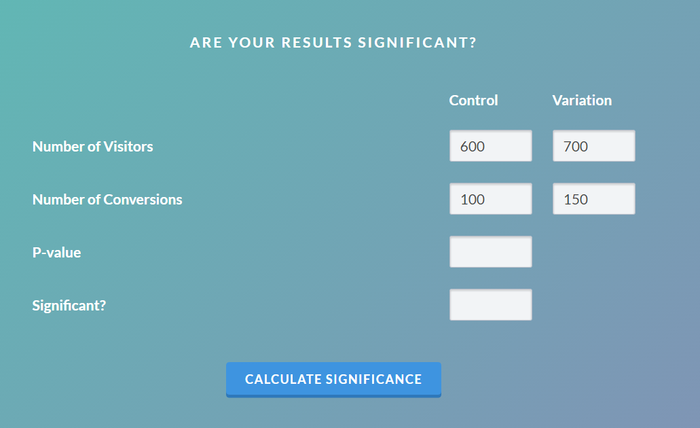
Task: Click the blank box beside P-value
Action: click(490, 252)
